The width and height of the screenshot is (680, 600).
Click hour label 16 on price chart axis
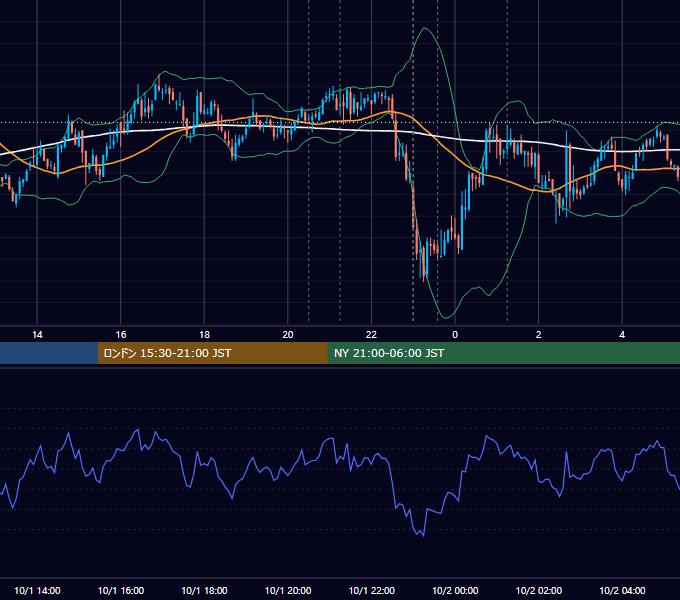[x=121, y=335]
